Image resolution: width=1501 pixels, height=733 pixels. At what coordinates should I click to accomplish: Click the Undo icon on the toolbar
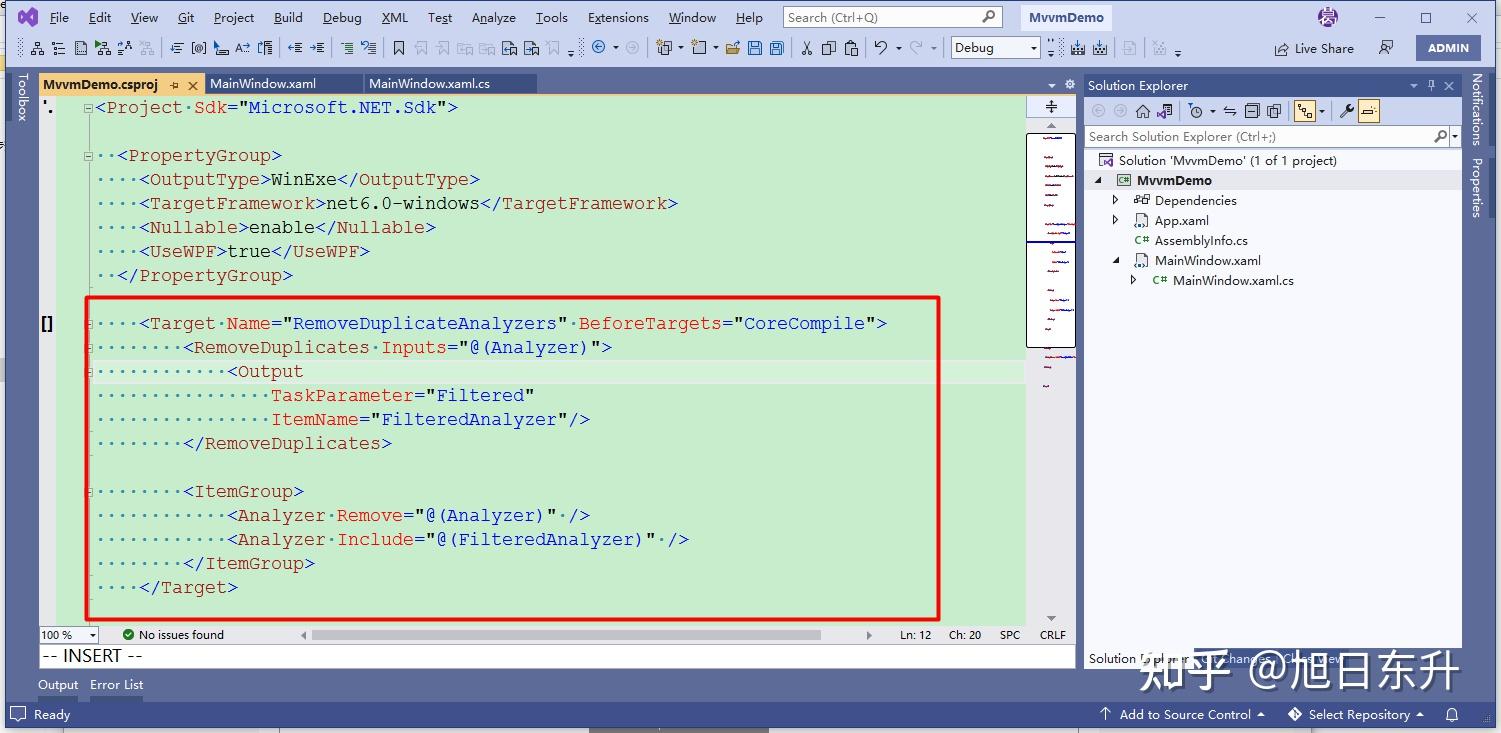(x=880, y=47)
